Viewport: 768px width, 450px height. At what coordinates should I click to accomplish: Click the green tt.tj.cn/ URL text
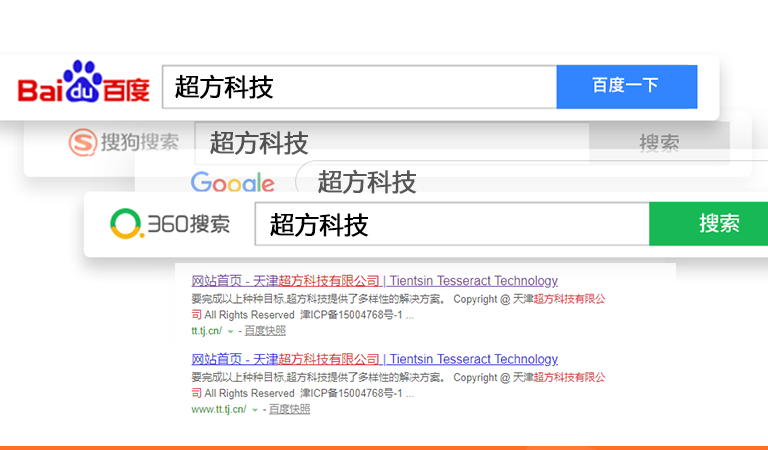(207, 331)
